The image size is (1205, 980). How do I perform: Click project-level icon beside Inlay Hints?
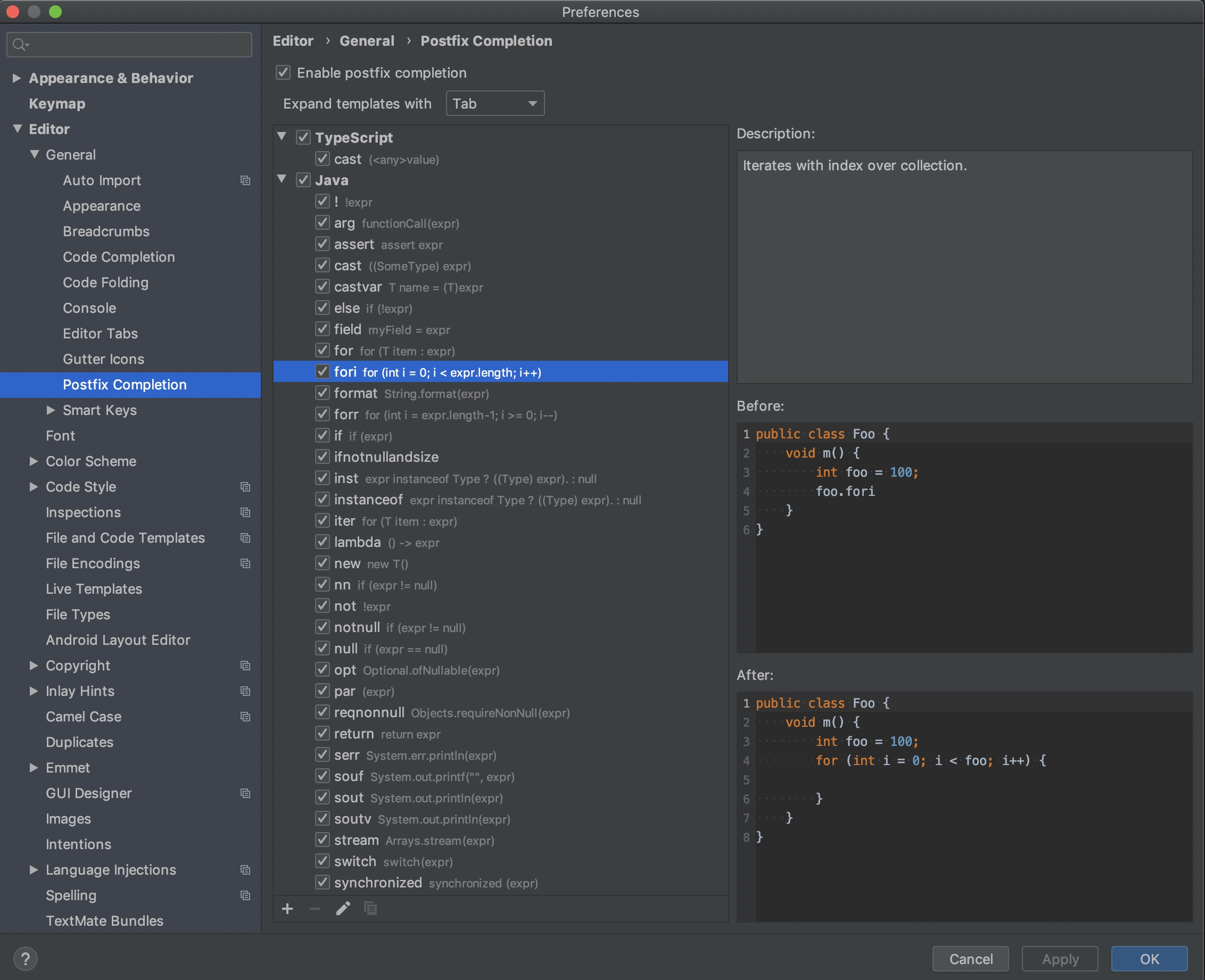(x=245, y=691)
